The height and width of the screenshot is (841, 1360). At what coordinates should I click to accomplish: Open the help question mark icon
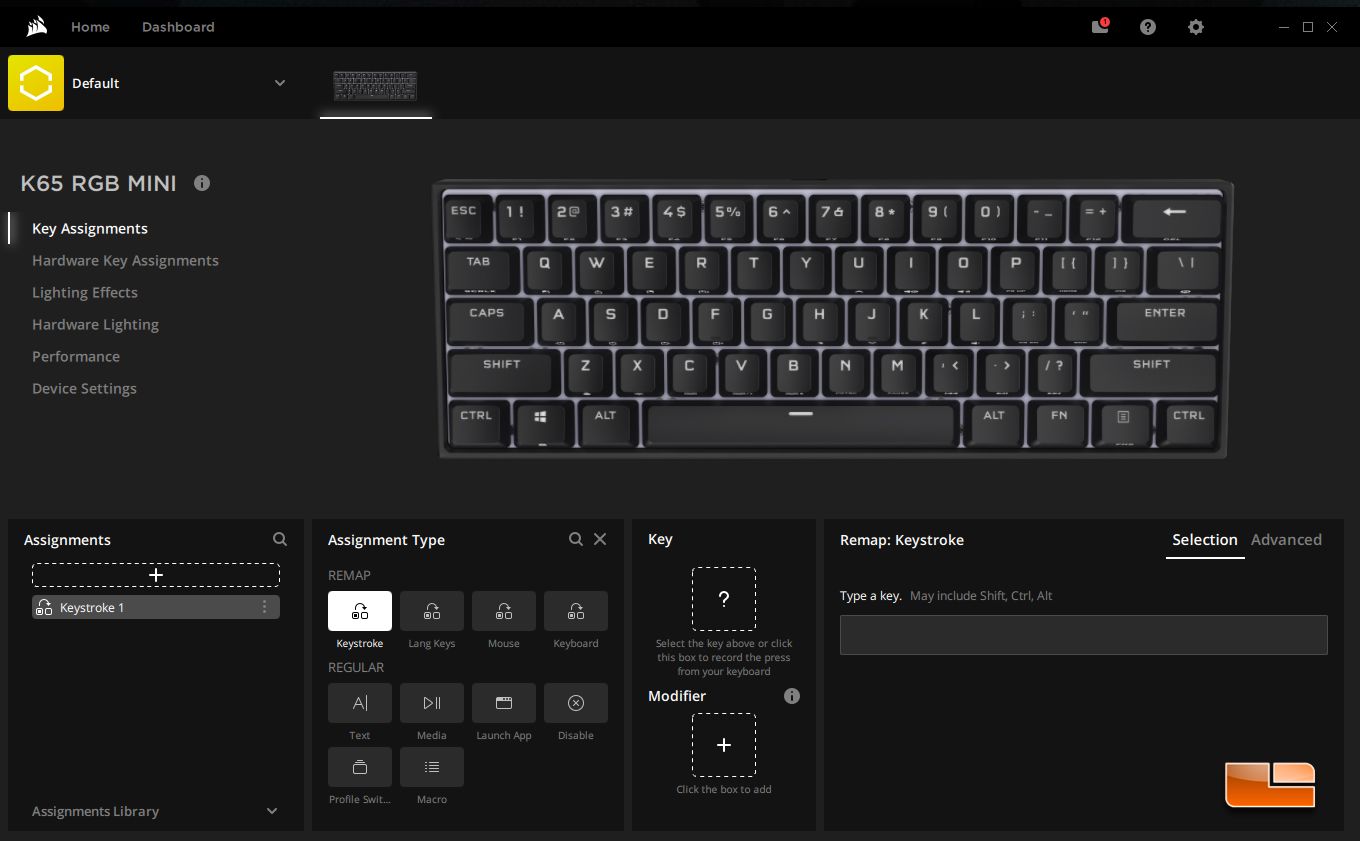pyautogui.click(x=1148, y=27)
